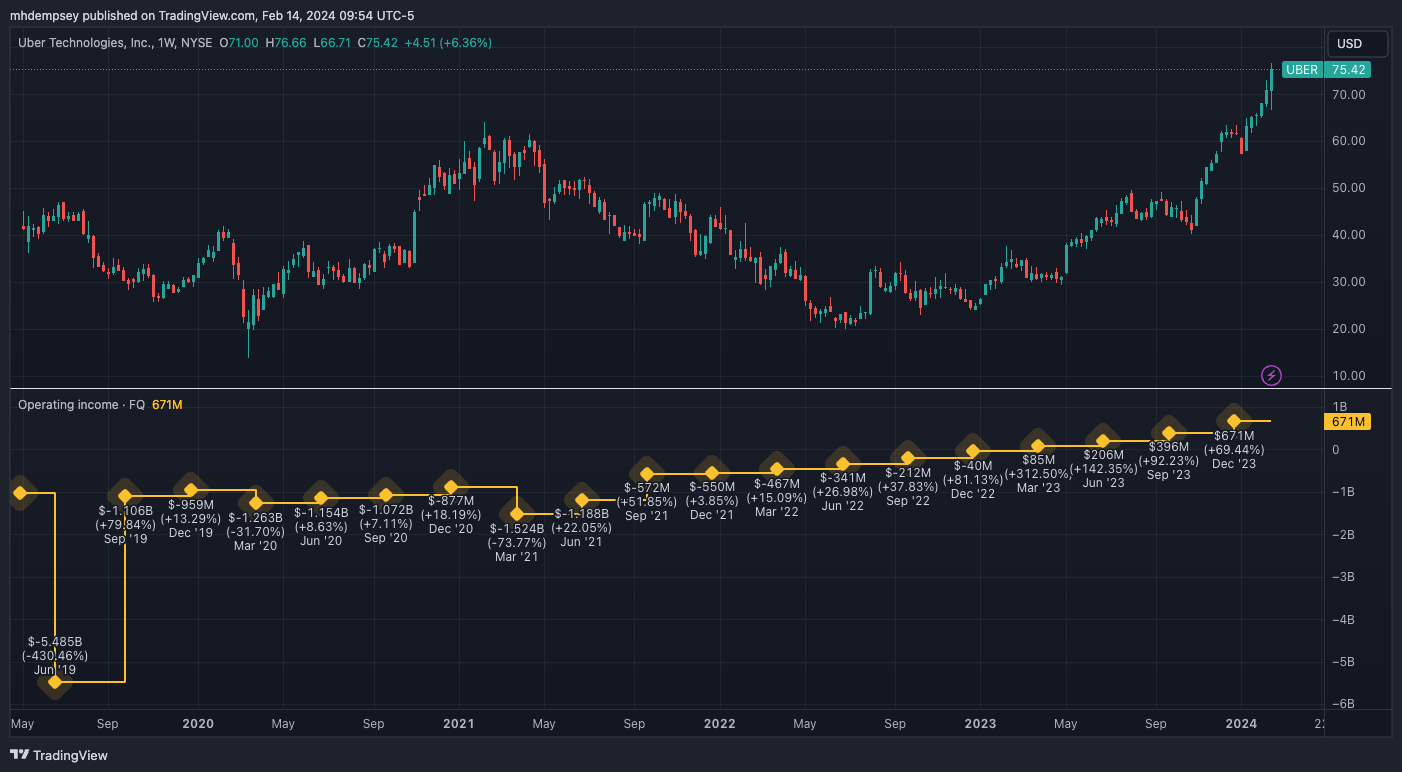
Task: Click the 2023 label on time axis
Action: 980,723
